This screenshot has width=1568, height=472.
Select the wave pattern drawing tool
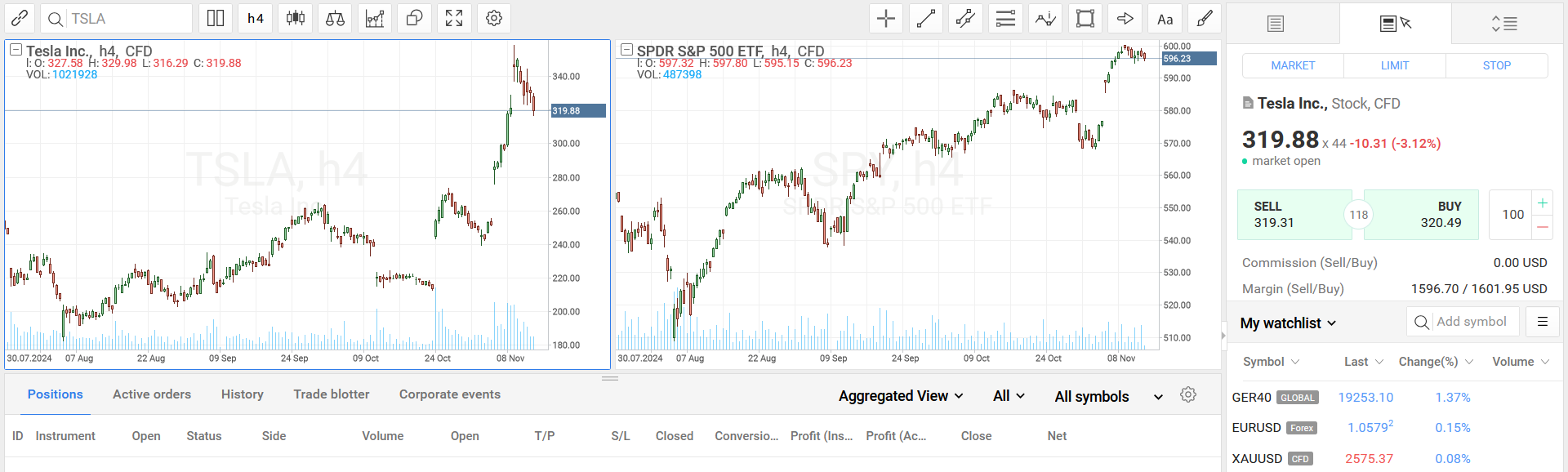(x=1045, y=18)
